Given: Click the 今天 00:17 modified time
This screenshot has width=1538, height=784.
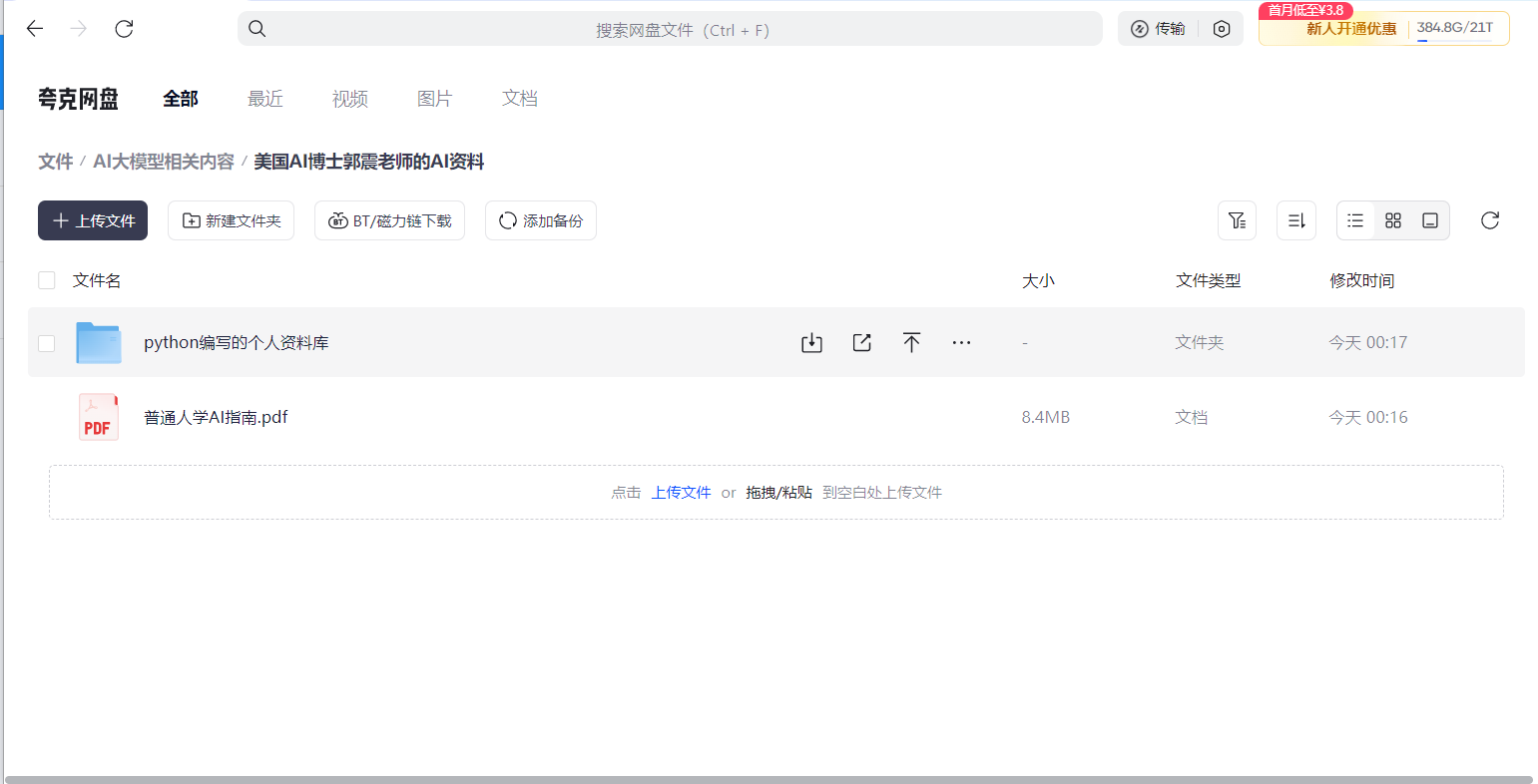Looking at the screenshot, I should click(x=1367, y=342).
